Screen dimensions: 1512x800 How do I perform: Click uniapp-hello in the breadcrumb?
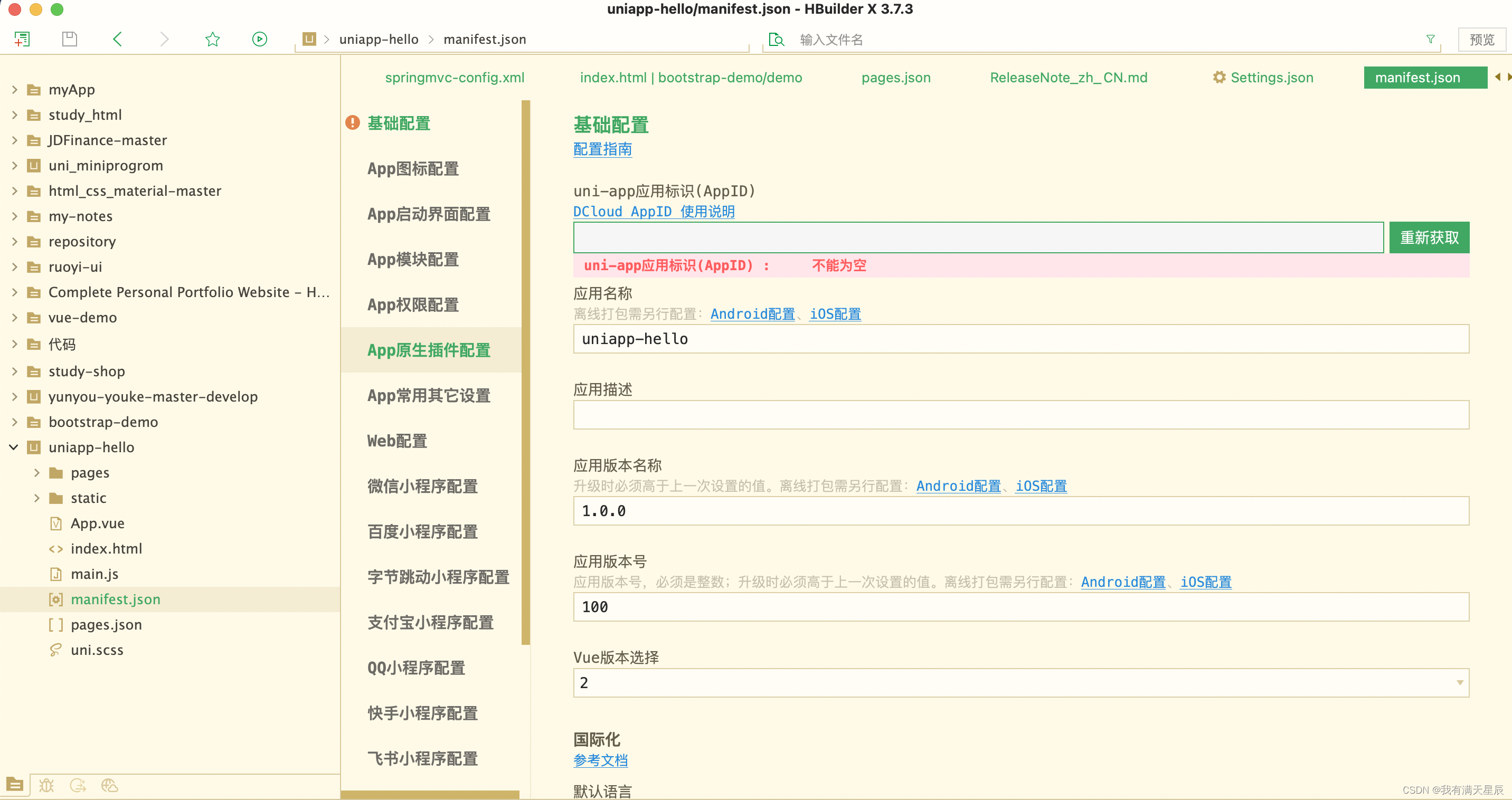click(379, 39)
